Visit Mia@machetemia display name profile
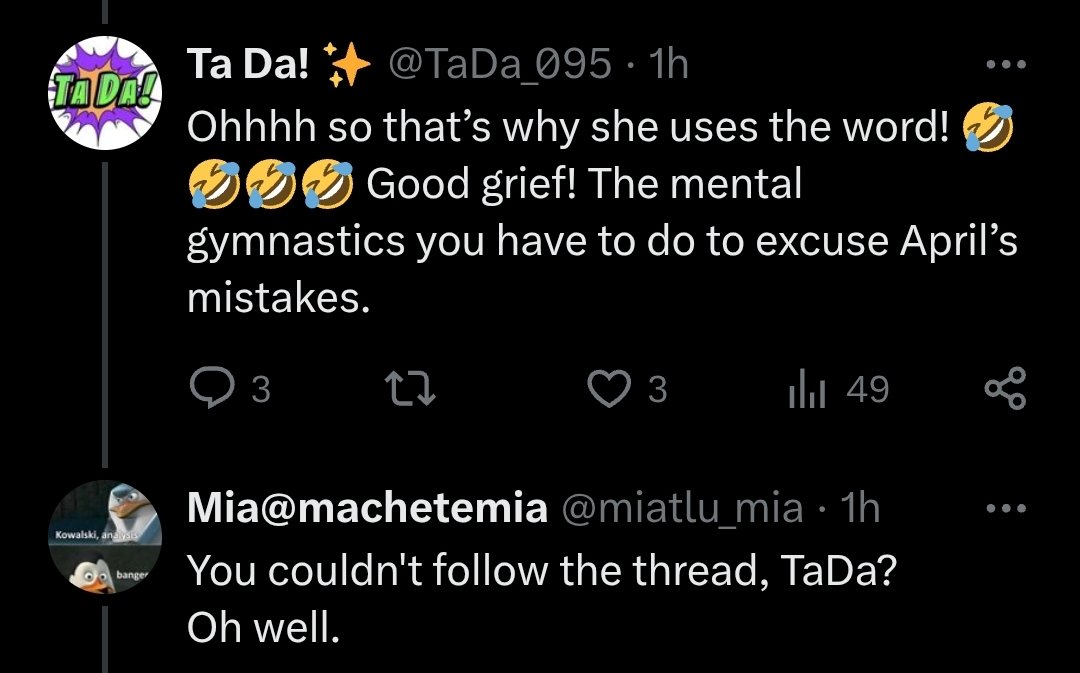Viewport: 1080px width, 673px height. coord(368,508)
